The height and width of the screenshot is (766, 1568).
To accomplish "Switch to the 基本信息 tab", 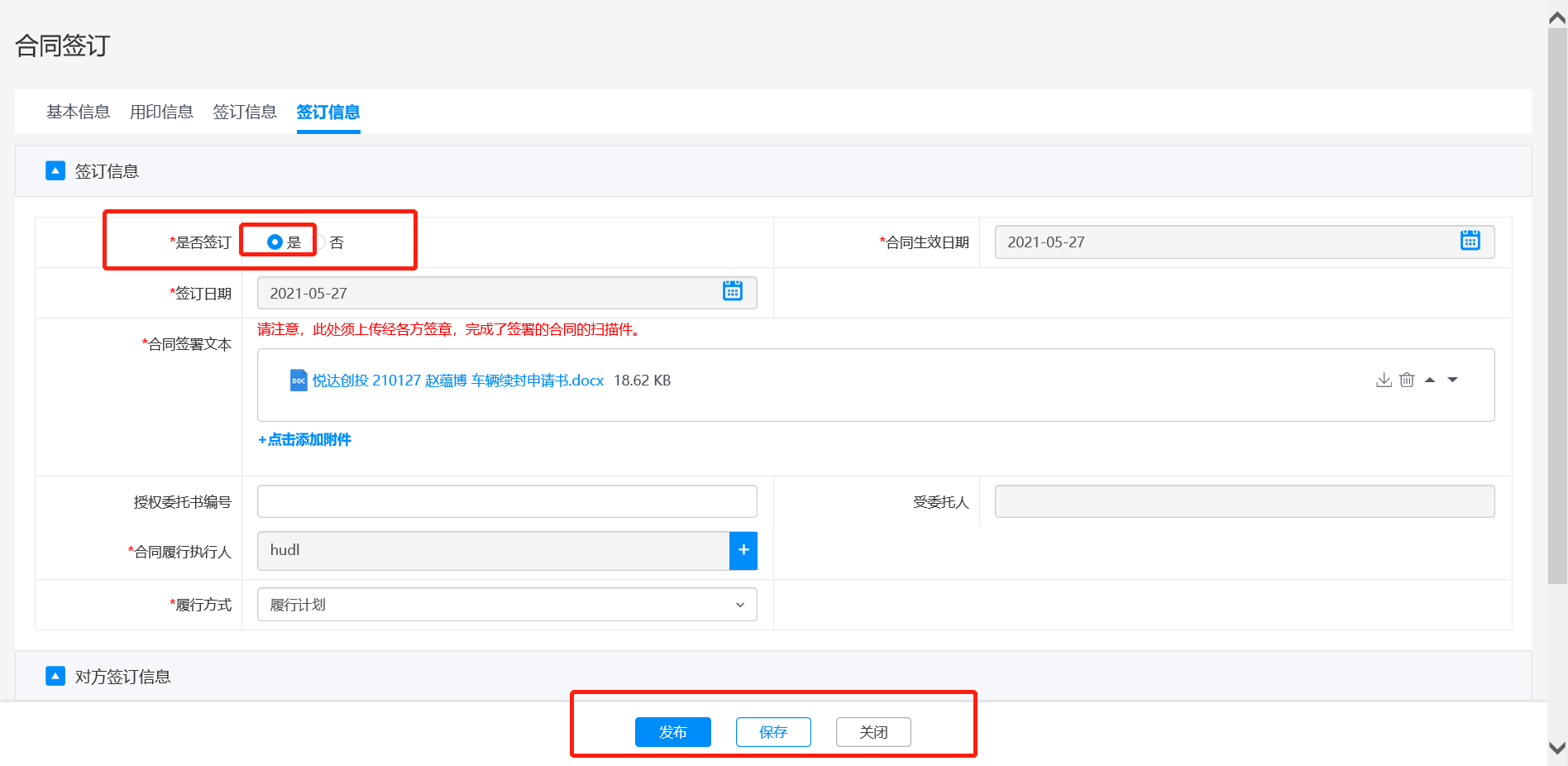I will coord(78,112).
